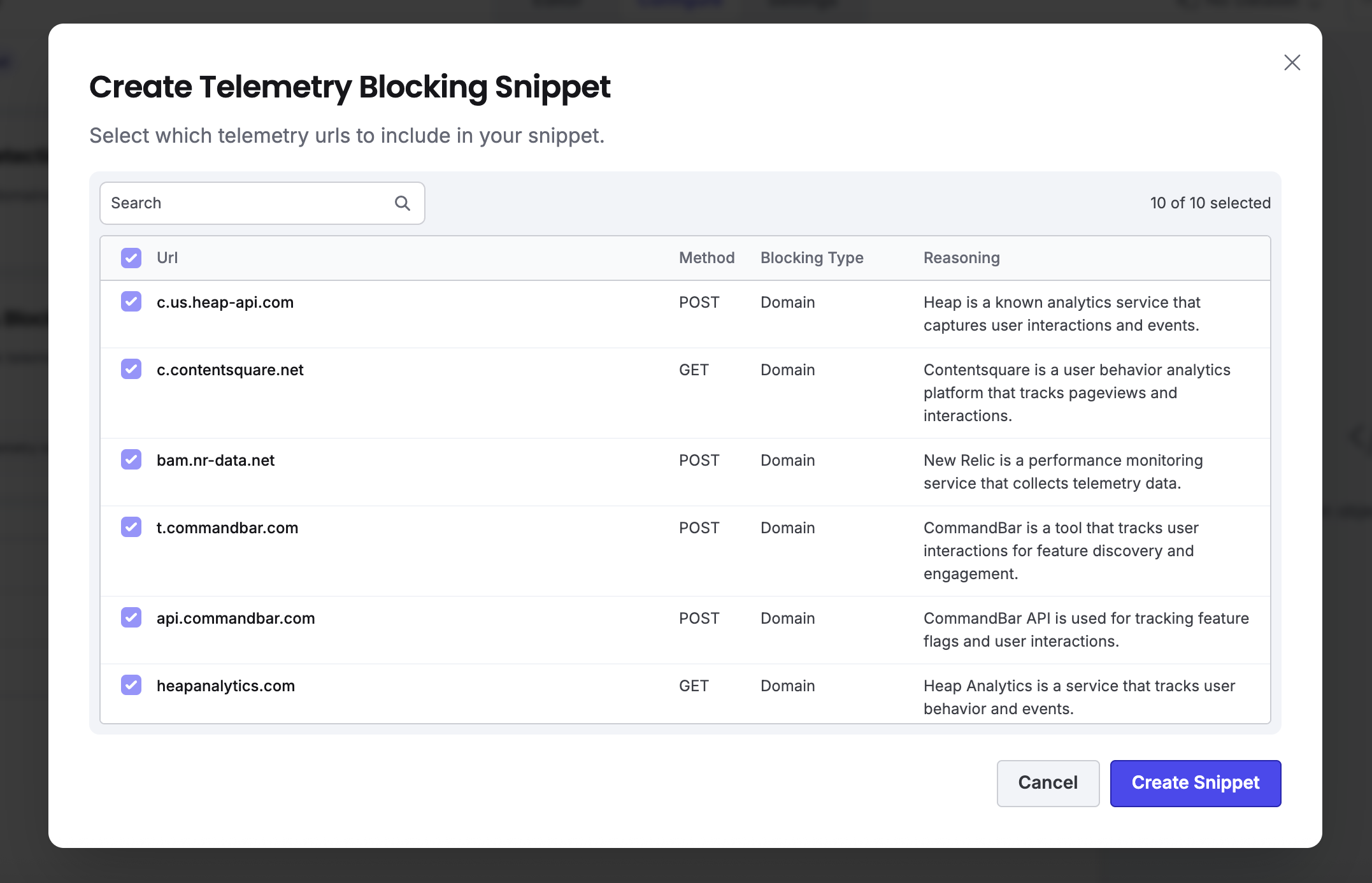
Task: Click the Reasoning column header
Action: click(x=962, y=258)
